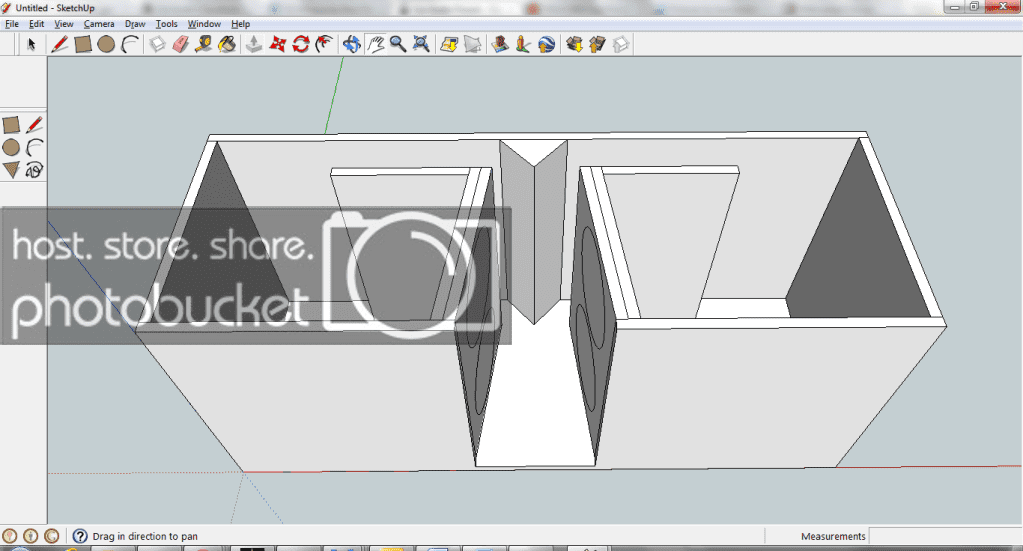The width and height of the screenshot is (1023, 551).
Task: Click the Pan hand tool
Action: (x=375, y=44)
